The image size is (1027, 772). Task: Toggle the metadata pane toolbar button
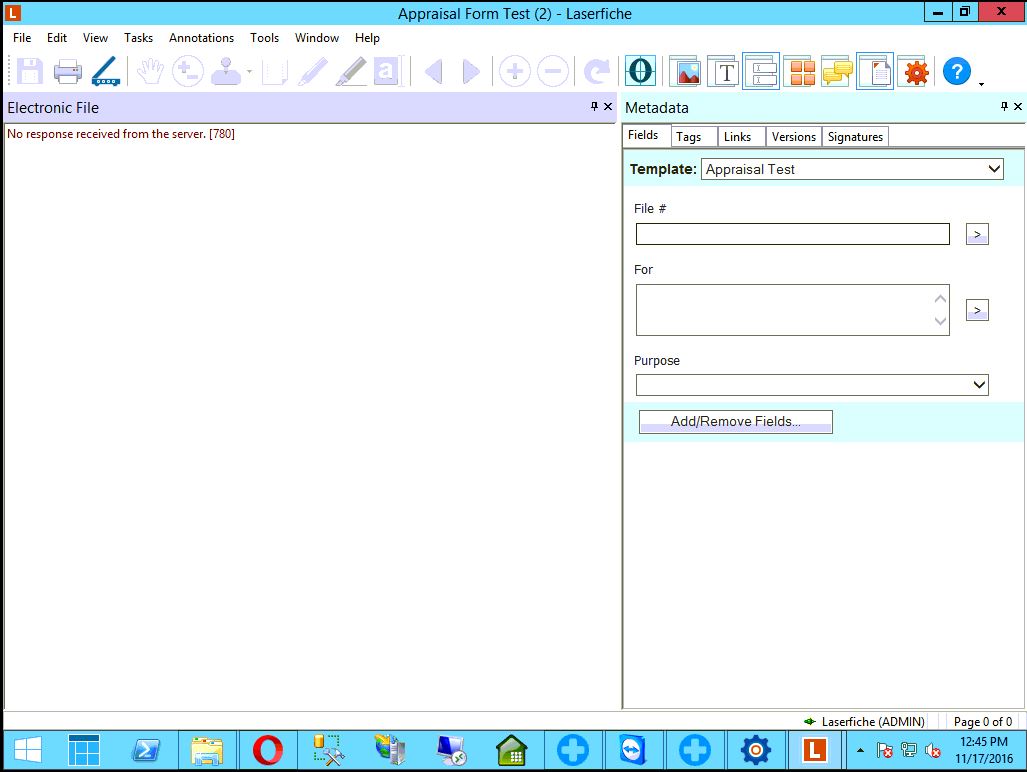[x=761, y=72]
